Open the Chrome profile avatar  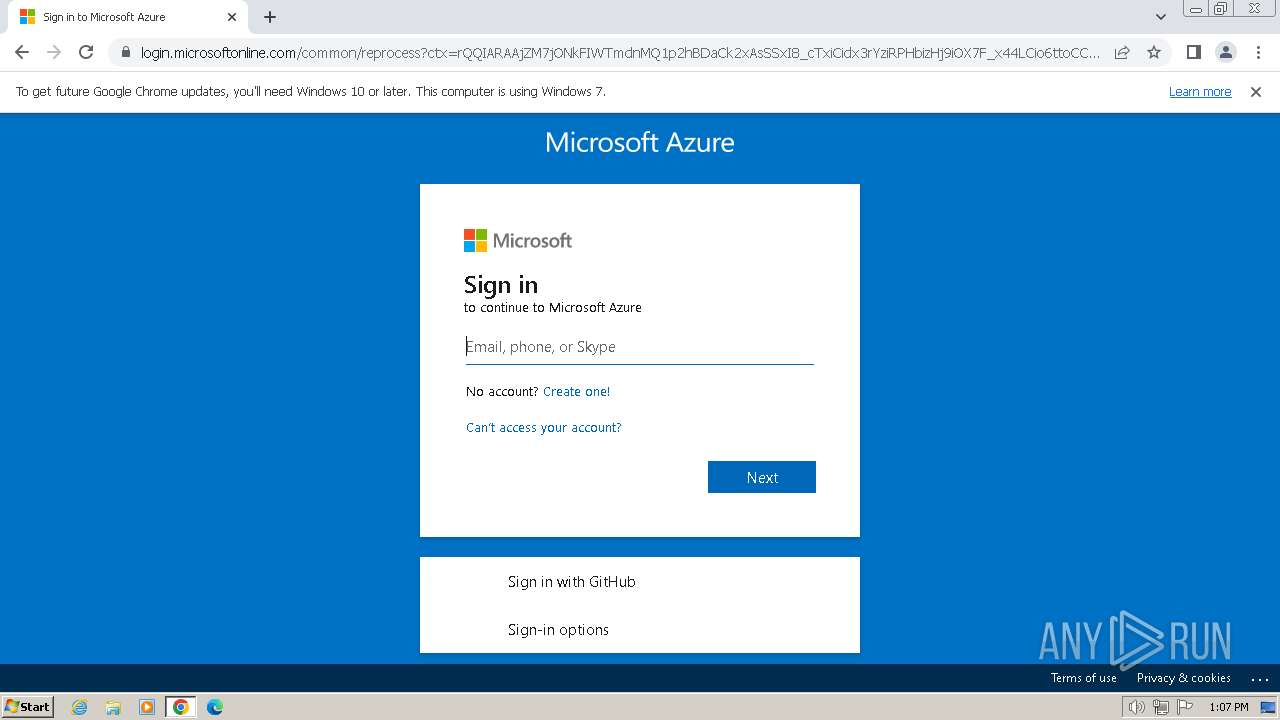(x=1225, y=52)
